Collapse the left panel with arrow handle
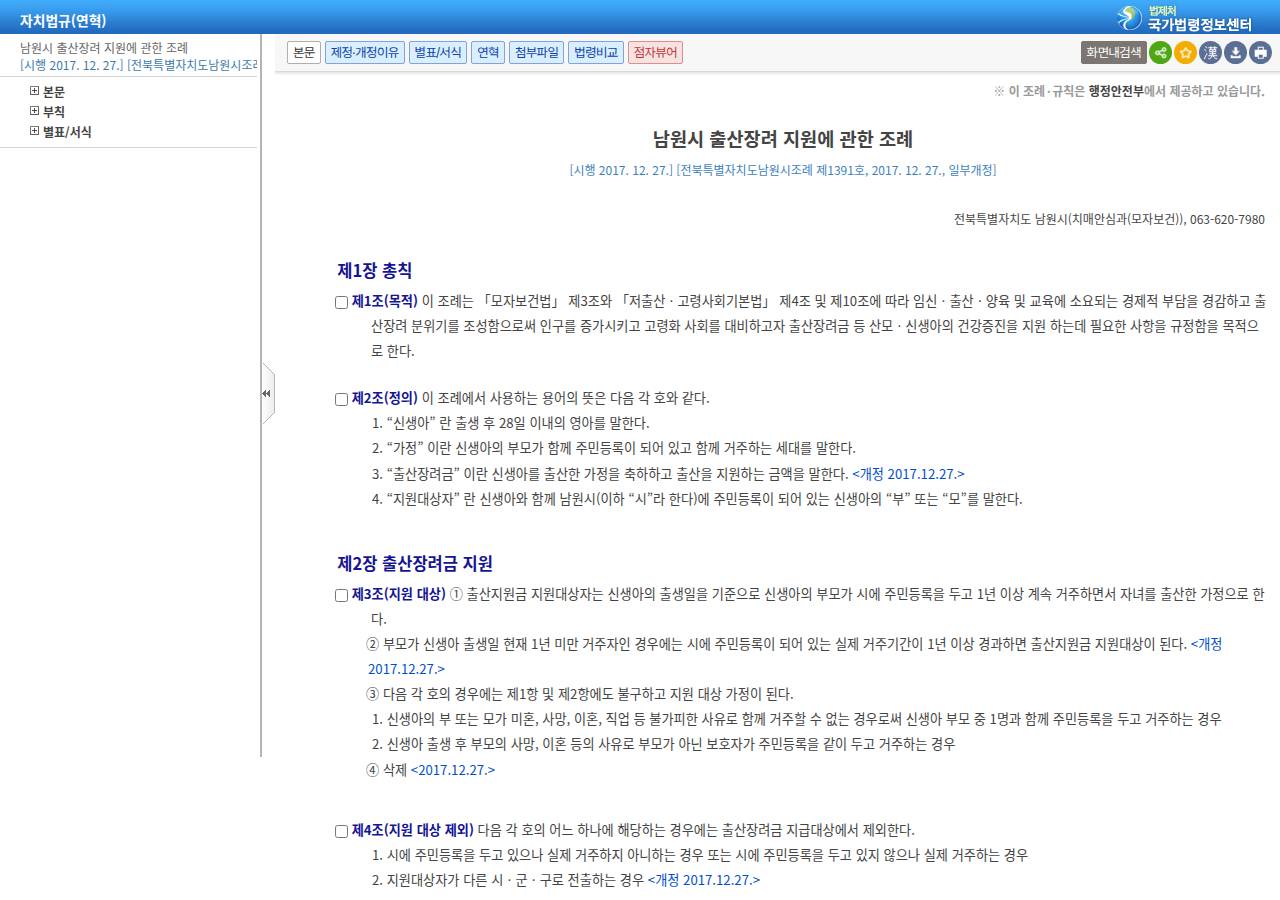This screenshot has width=1280, height=900. 267,393
